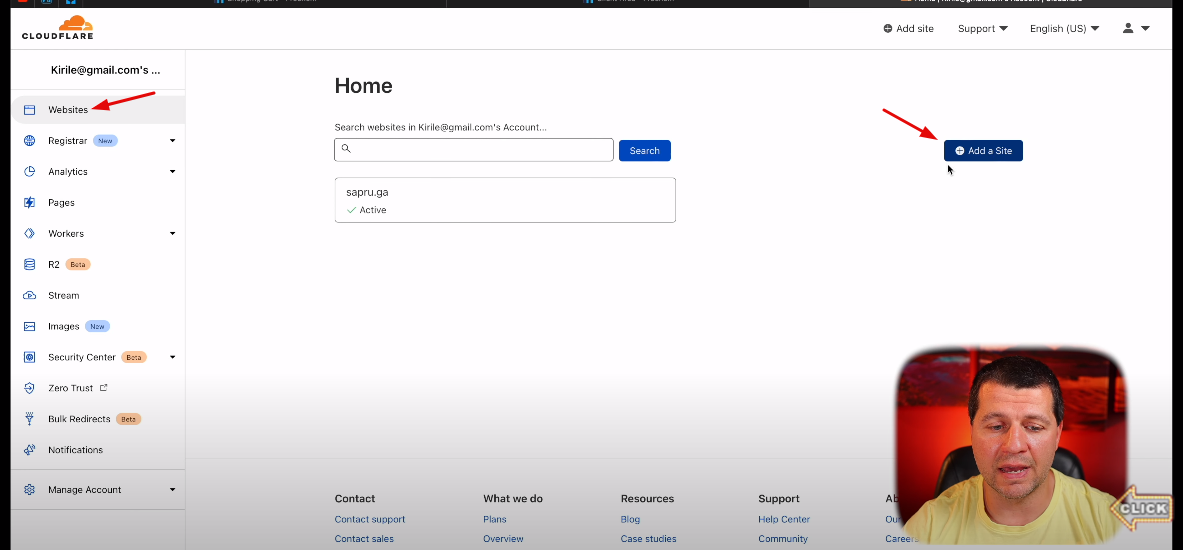Expand the Analytics submenu arrow
This screenshot has width=1183, height=550.
pyautogui.click(x=172, y=172)
